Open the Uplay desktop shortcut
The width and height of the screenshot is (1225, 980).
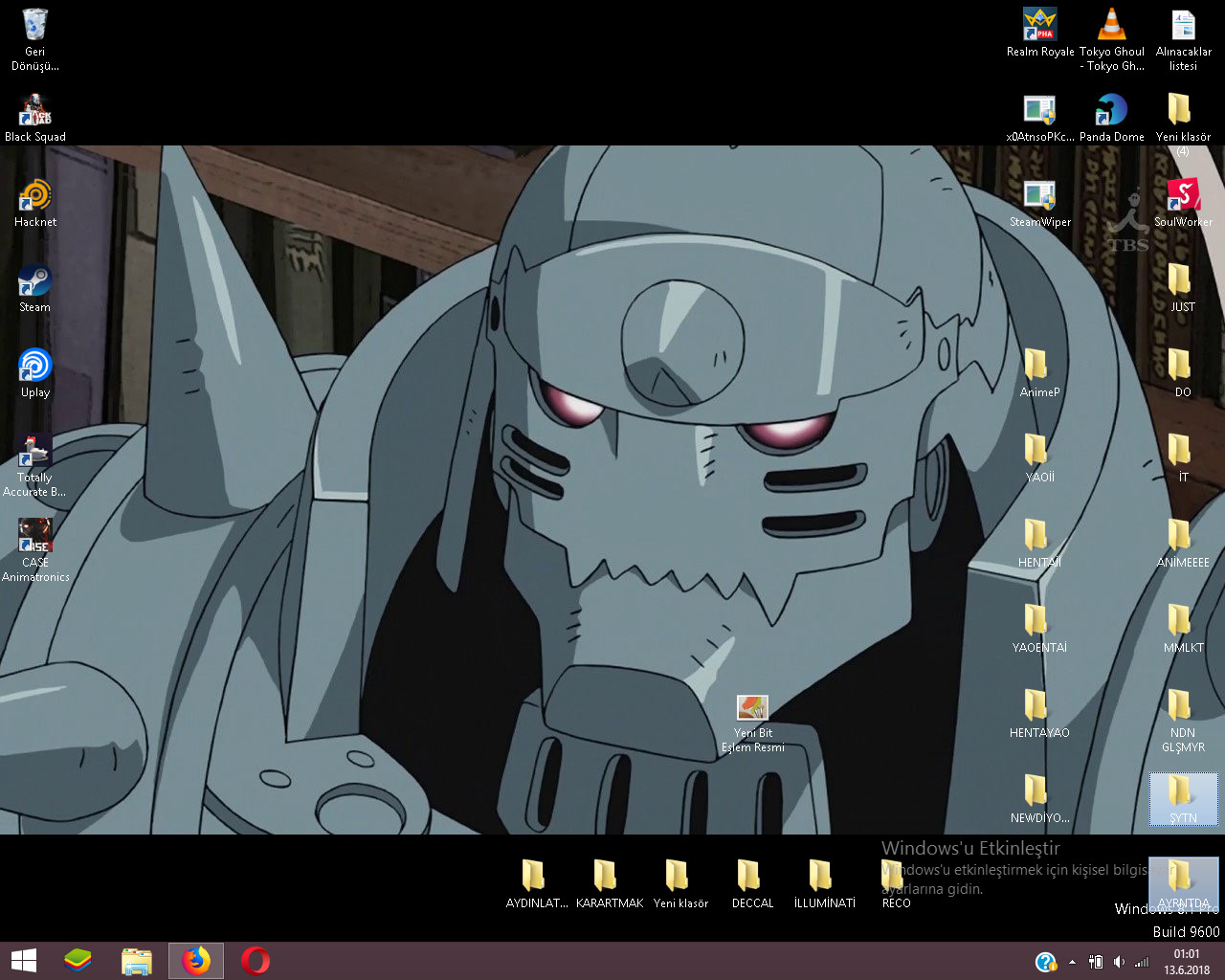(35, 372)
